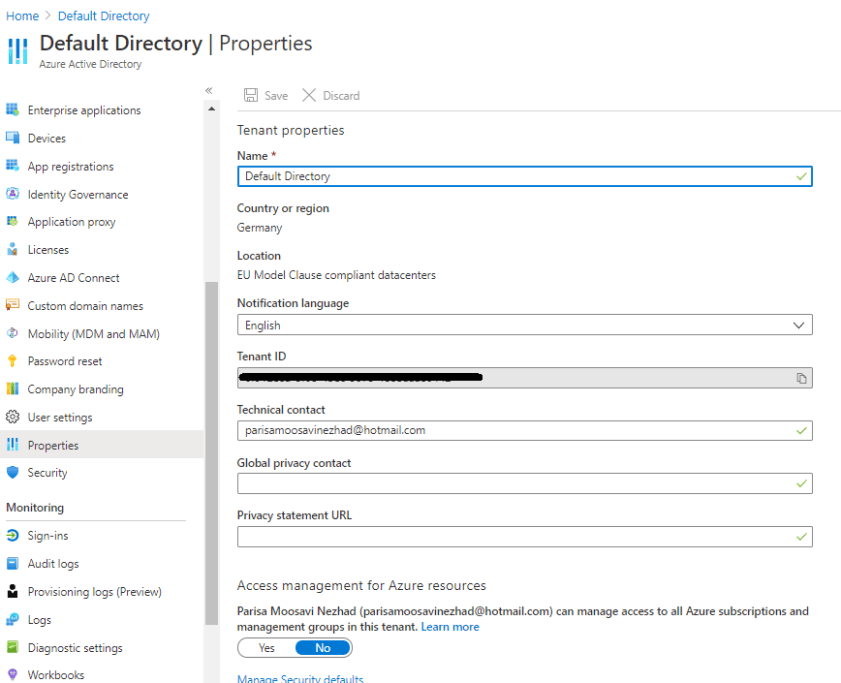Open App registrations menu item

(71, 166)
